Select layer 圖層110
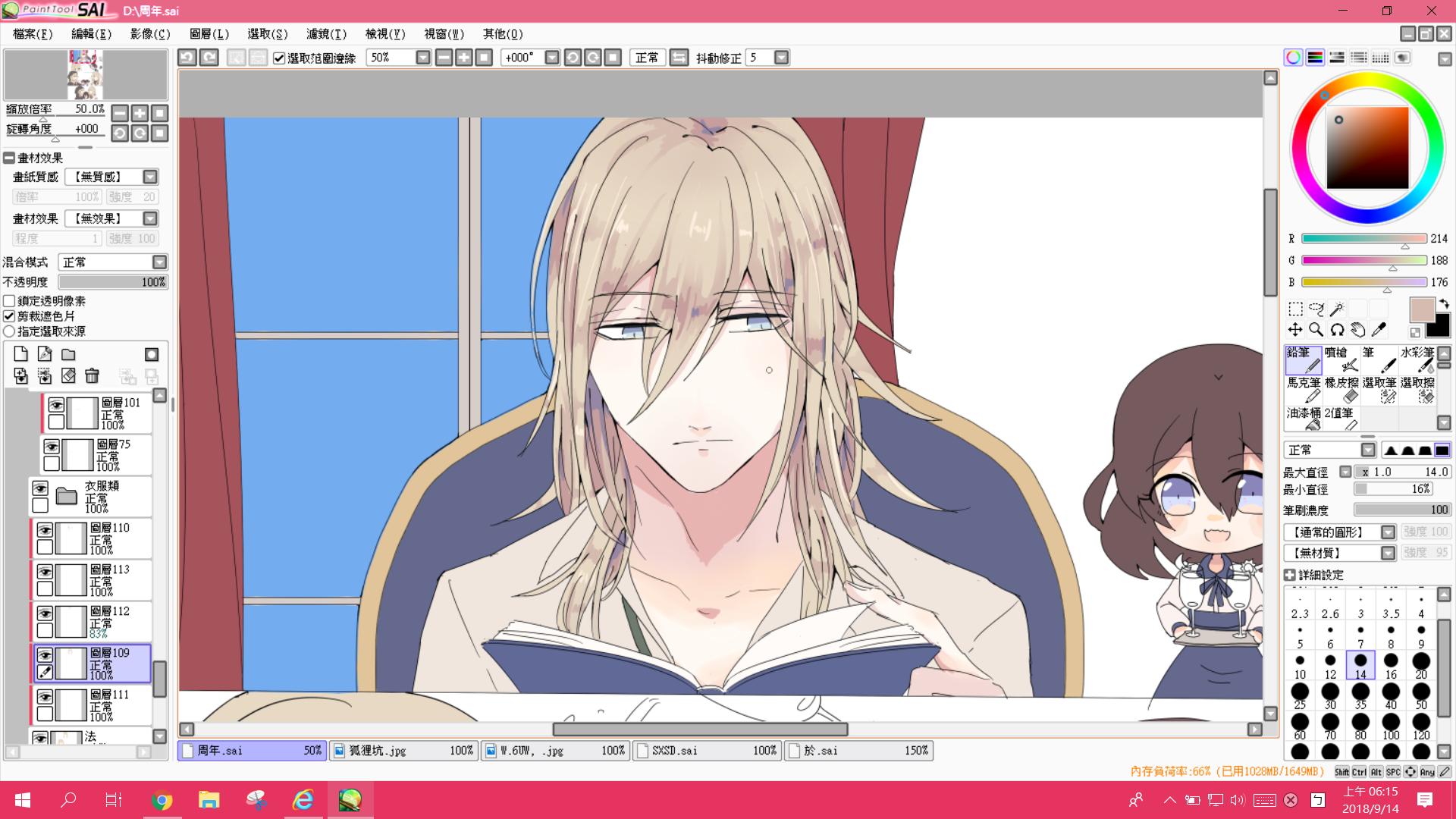The image size is (1456, 819). click(x=91, y=538)
